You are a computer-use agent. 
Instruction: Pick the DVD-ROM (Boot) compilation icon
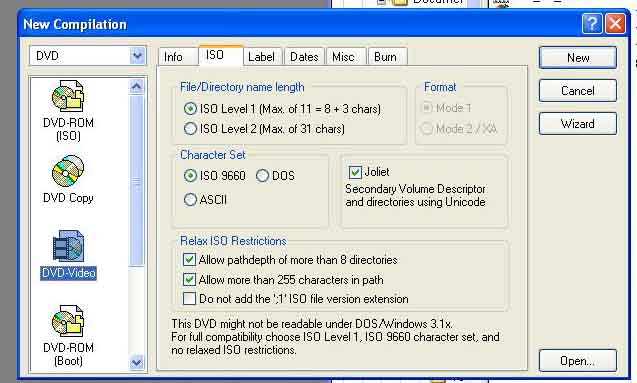(x=68, y=321)
